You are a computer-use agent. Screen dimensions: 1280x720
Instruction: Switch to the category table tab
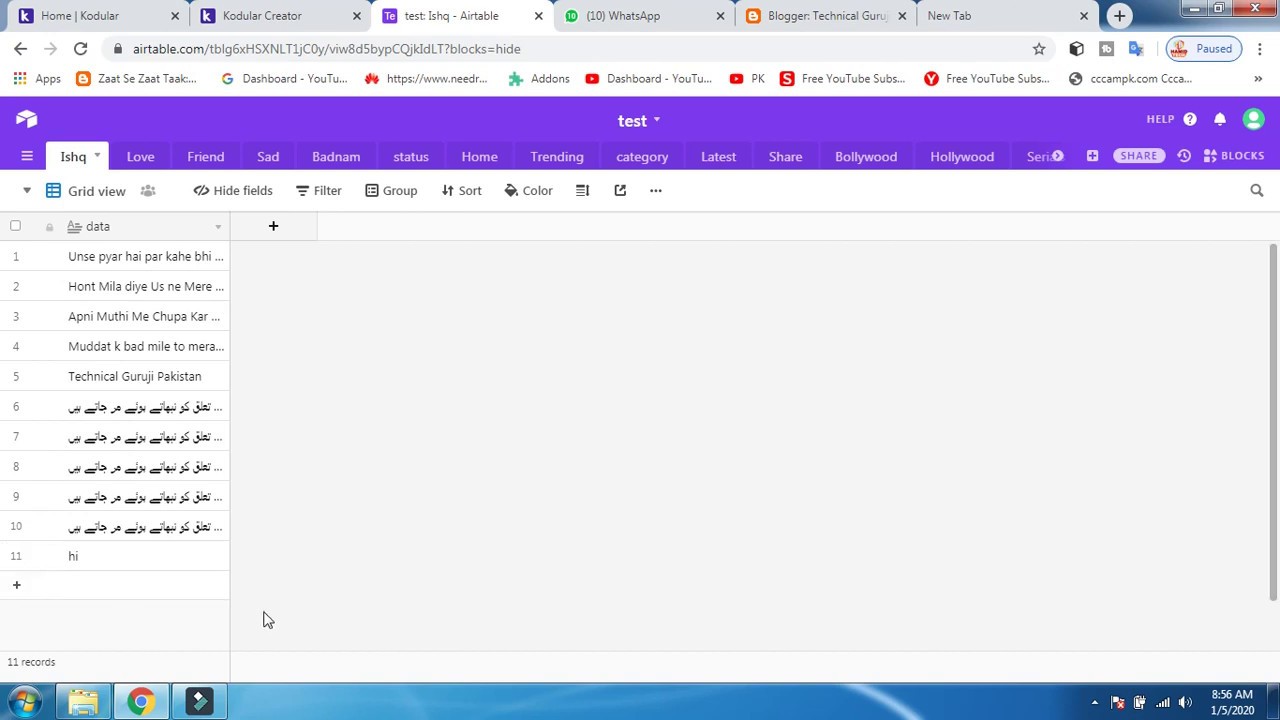(x=642, y=156)
